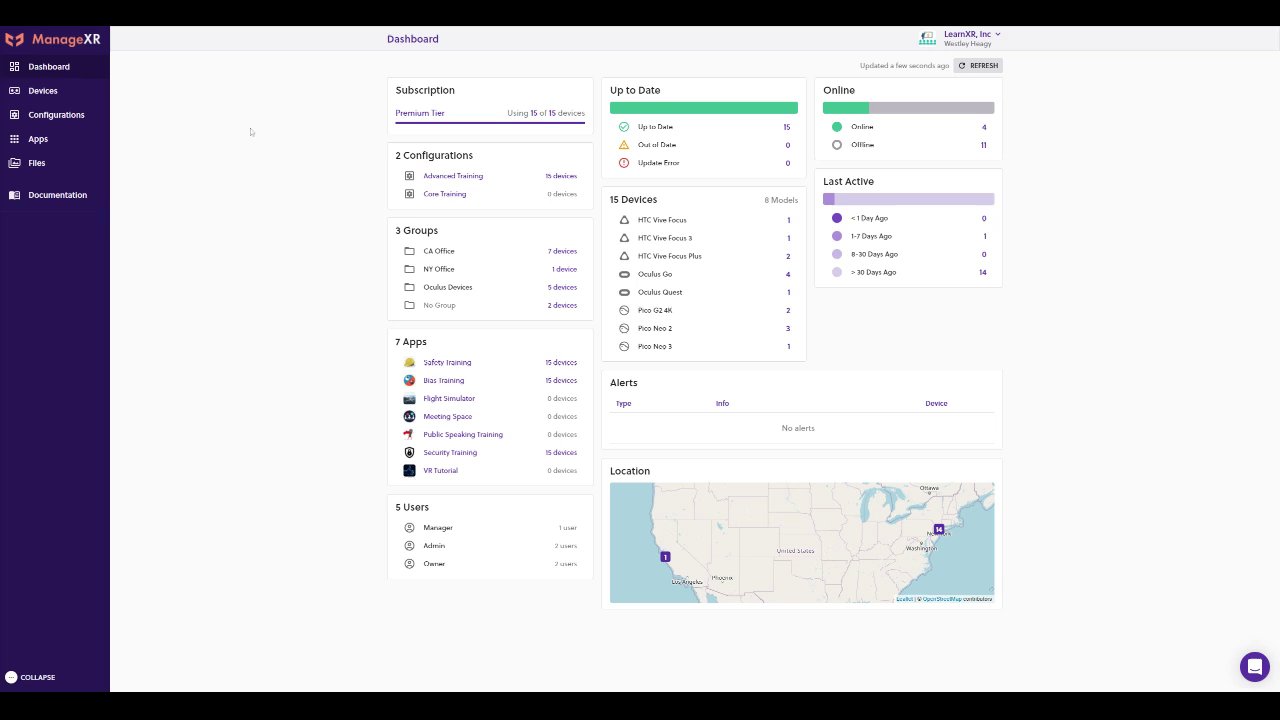Viewport: 1280px width, 720px height.
Task: Sort alerts by the Info column header
Action: [722, 404]
